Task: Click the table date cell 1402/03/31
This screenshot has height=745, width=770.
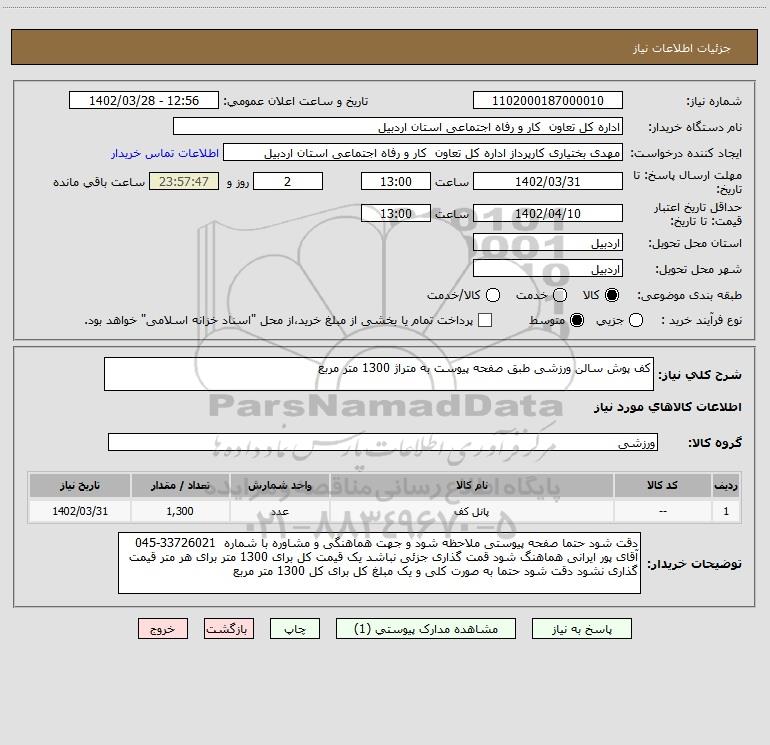Action: pyautogui.click(x=80, y=511)
